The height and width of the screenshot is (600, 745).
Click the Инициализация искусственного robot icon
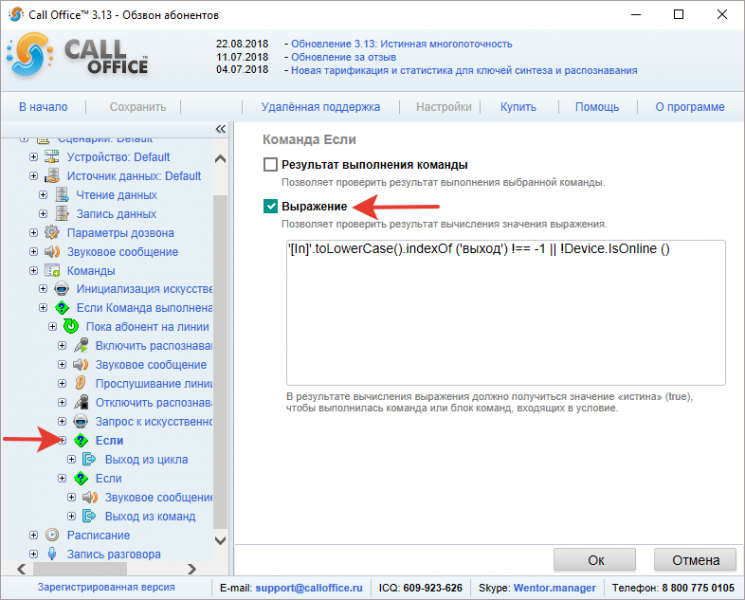(x=62, y=289)
